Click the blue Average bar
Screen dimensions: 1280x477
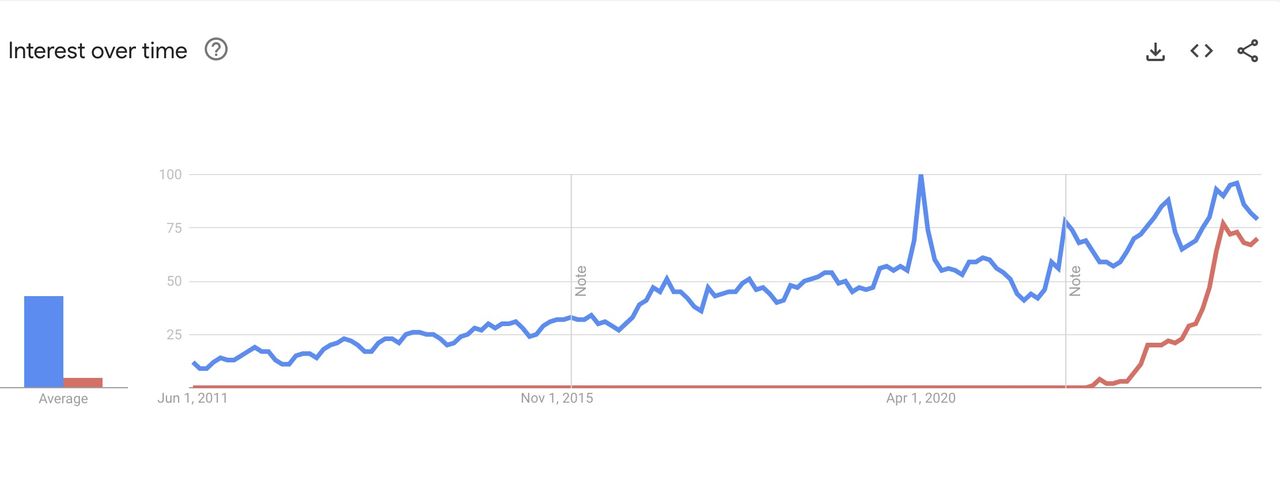(44, 341)
